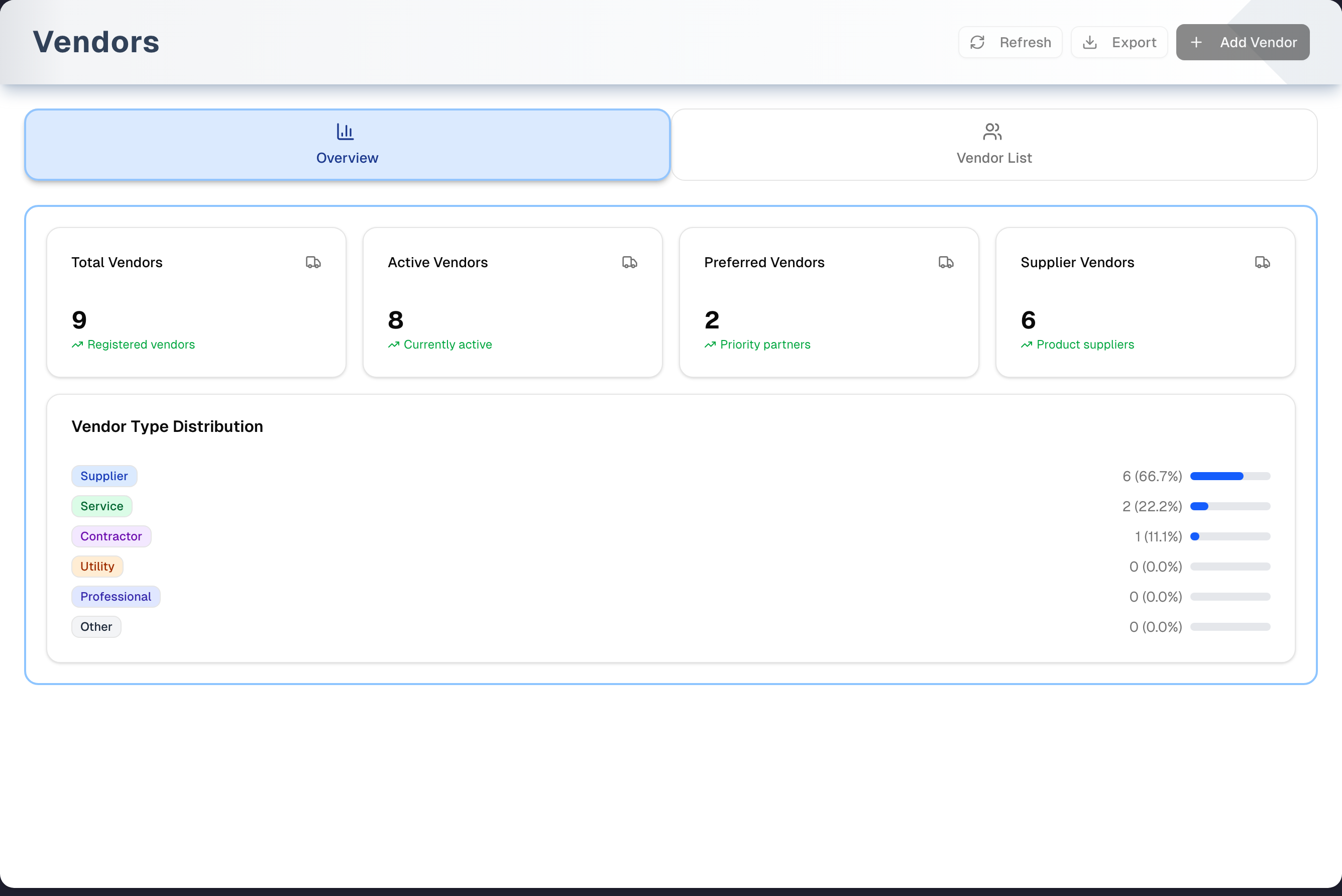Click trend arrow beside Product suppliers
The width and height of the screenshot is (1342, 896).
point(1027,345)
